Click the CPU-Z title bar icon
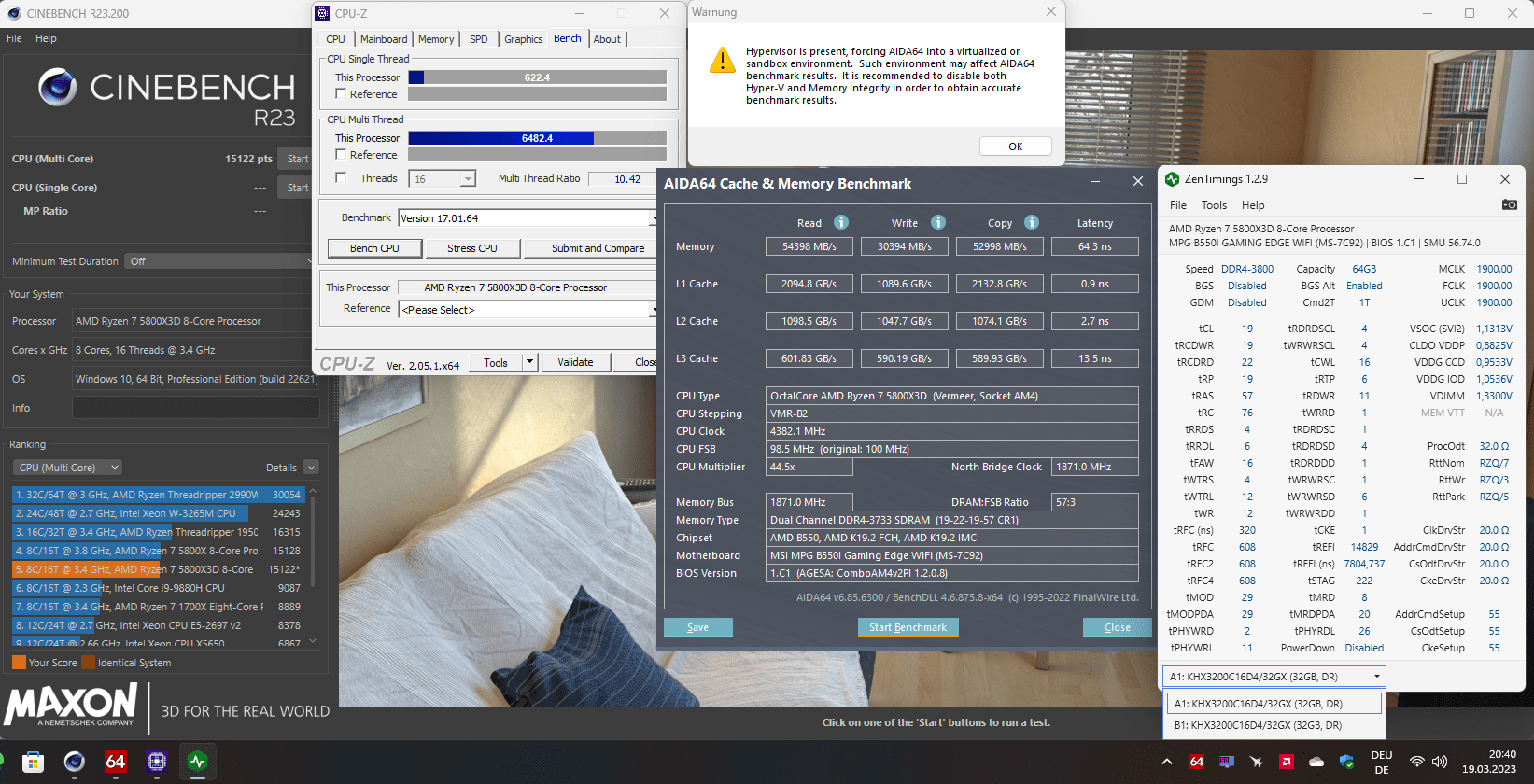1534x784 pixels. tap(323, 13)
